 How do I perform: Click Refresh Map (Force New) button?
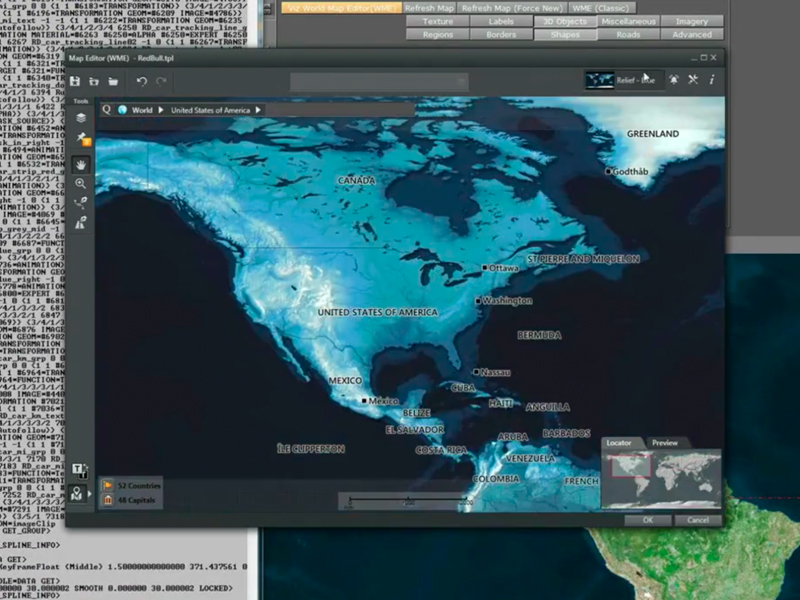[x=512, y=8]
